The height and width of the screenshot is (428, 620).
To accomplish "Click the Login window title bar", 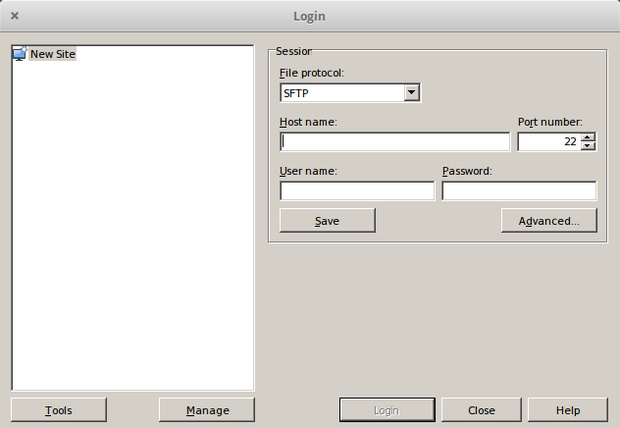I will point(309,16).
